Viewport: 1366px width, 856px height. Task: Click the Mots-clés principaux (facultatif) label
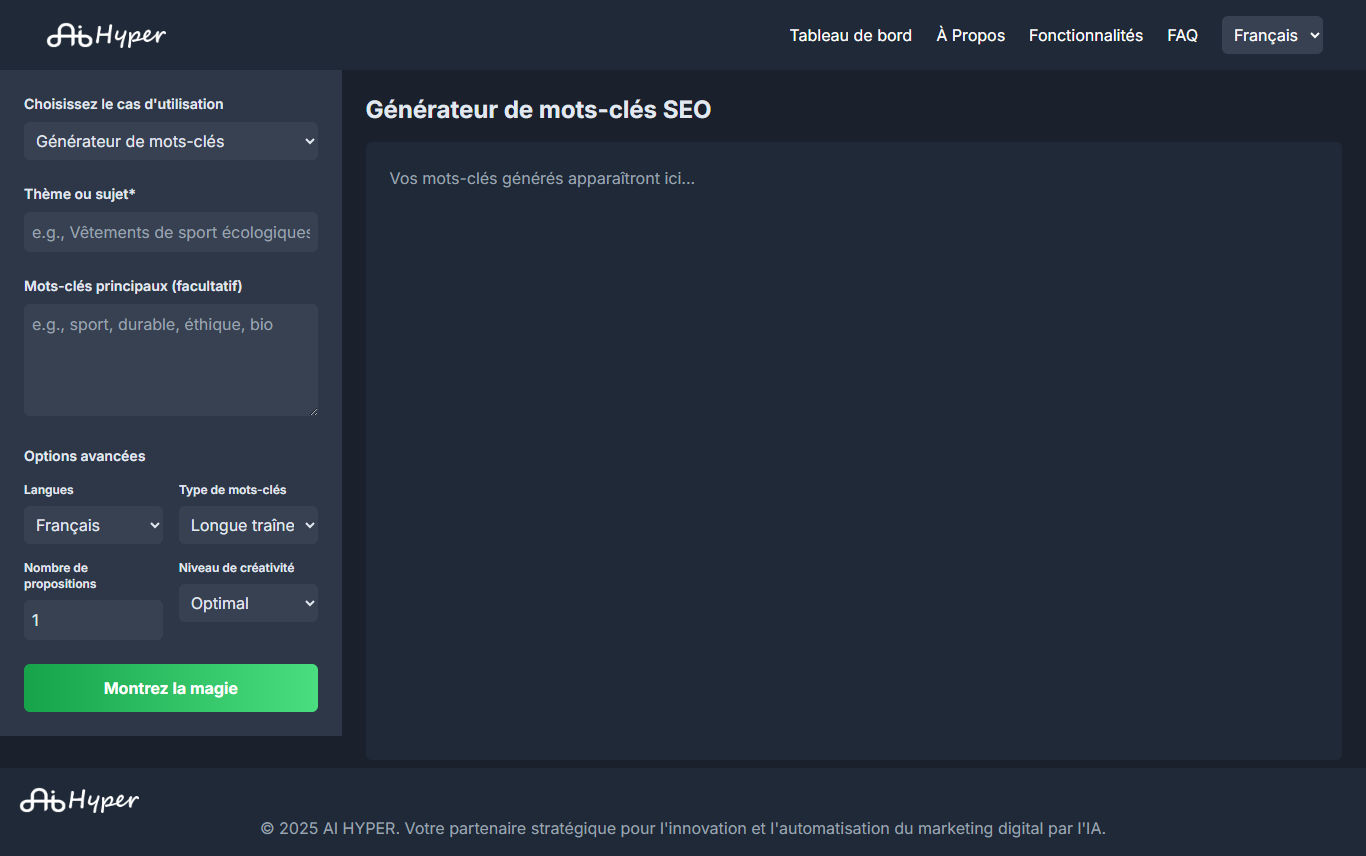point(133,286)
